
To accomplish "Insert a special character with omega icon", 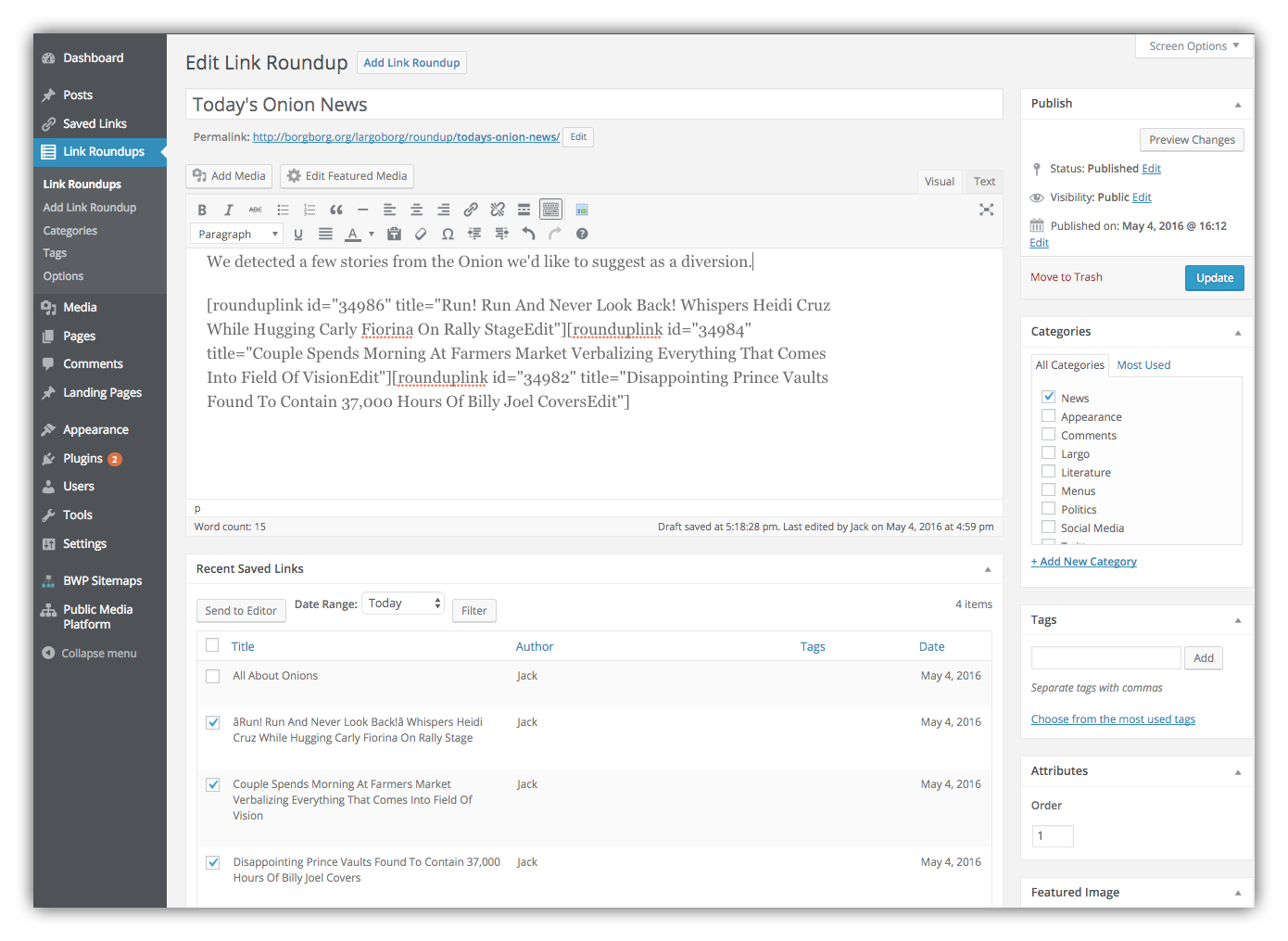I will pyautogui.click(x=448, y=234).
